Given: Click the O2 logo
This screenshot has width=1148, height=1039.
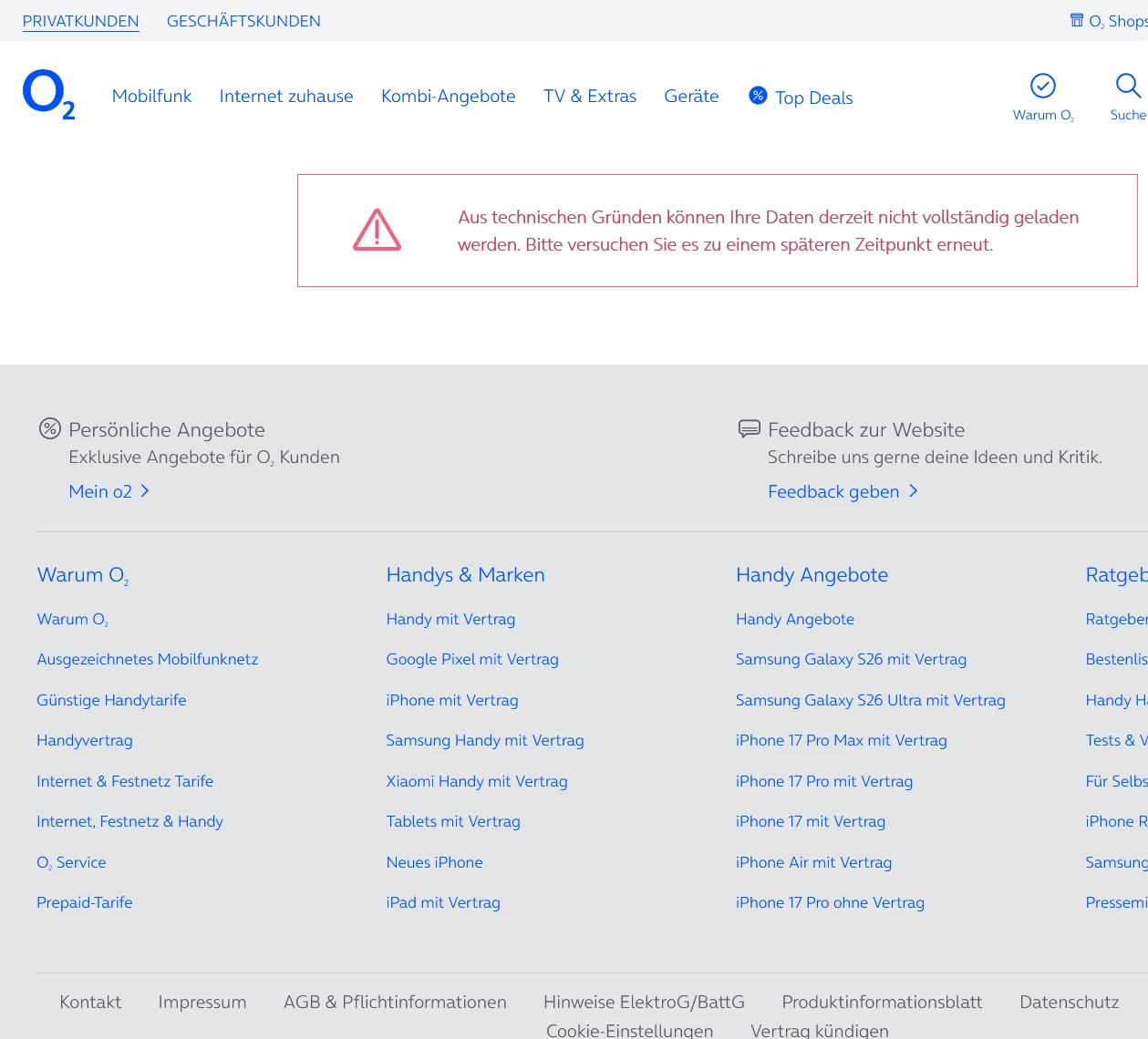Looking at the screenshot, I should 48,95.
